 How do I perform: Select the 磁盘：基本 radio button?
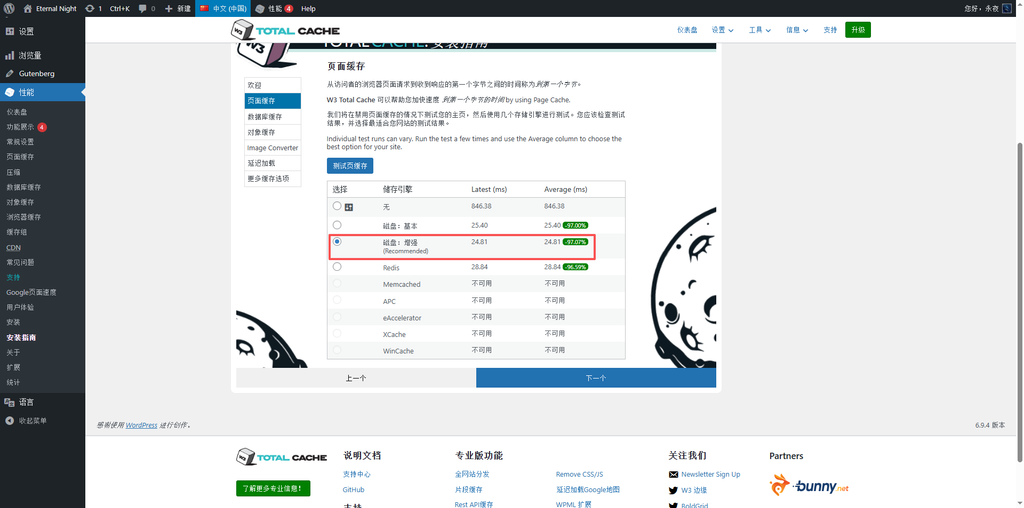tap(337, 224)
